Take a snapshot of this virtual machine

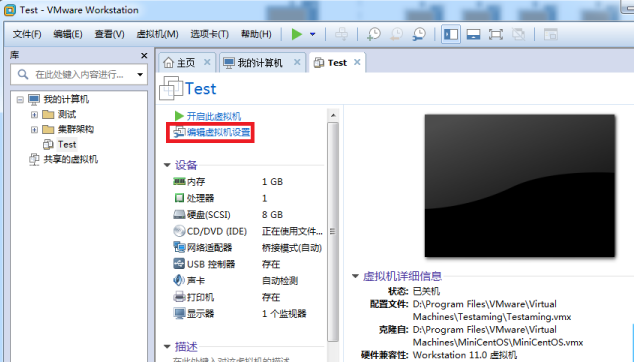pyautogui.click(x=374, y=34)
